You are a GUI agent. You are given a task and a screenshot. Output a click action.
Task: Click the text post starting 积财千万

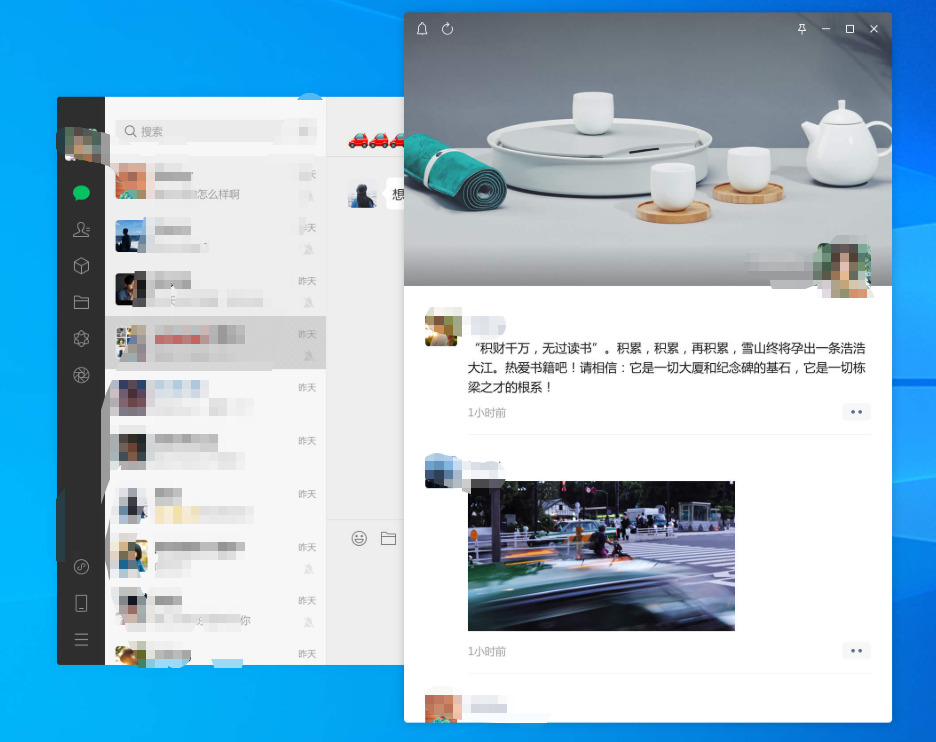666,368
